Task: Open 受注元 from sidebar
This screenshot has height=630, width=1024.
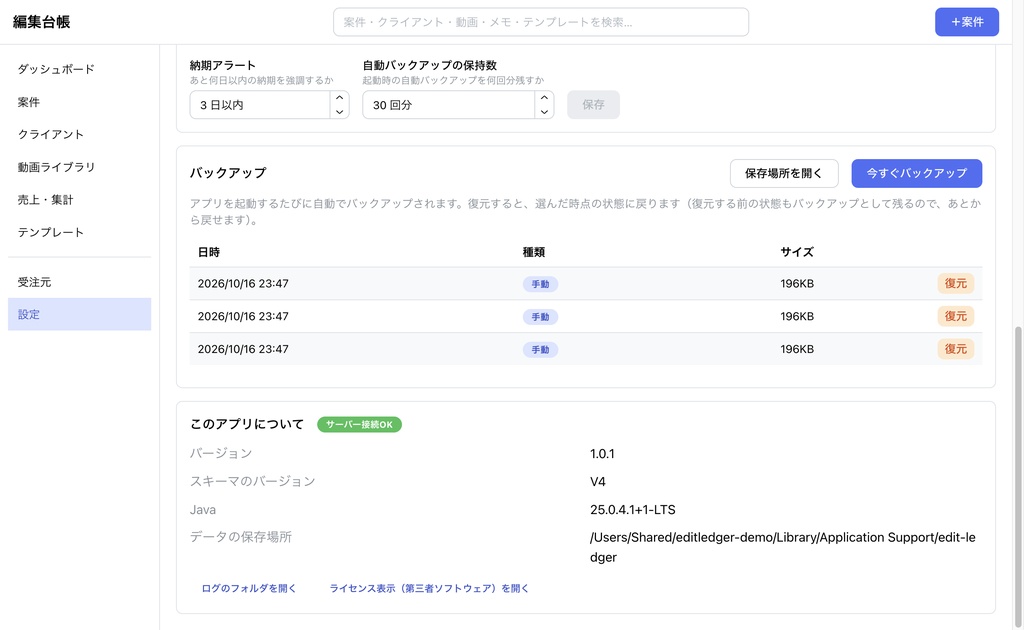Action: click(x=79, y=282)
